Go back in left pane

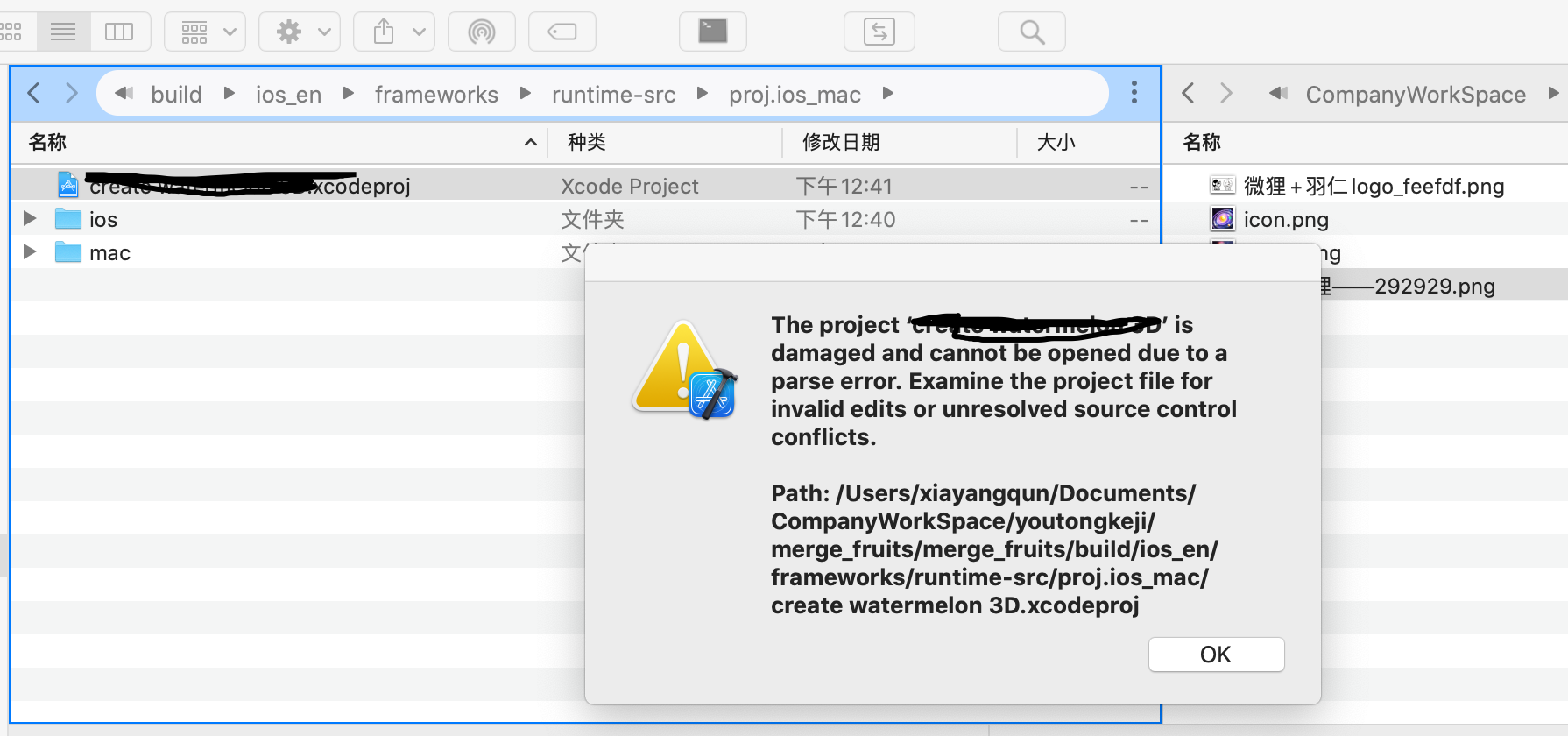[x=34, y=93]
